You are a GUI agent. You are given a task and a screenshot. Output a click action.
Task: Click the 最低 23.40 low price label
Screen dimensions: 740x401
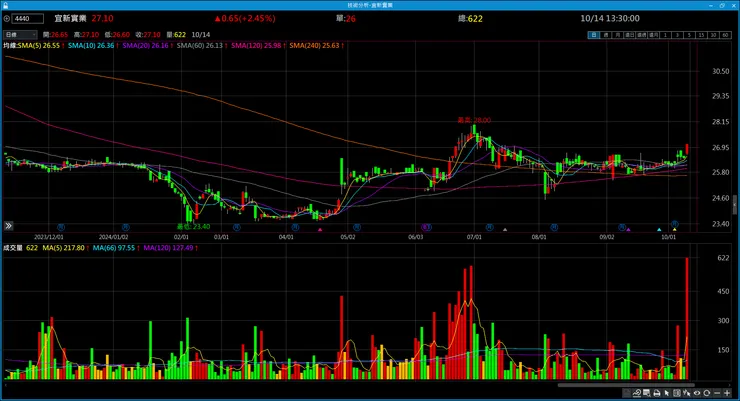(193, 227)
